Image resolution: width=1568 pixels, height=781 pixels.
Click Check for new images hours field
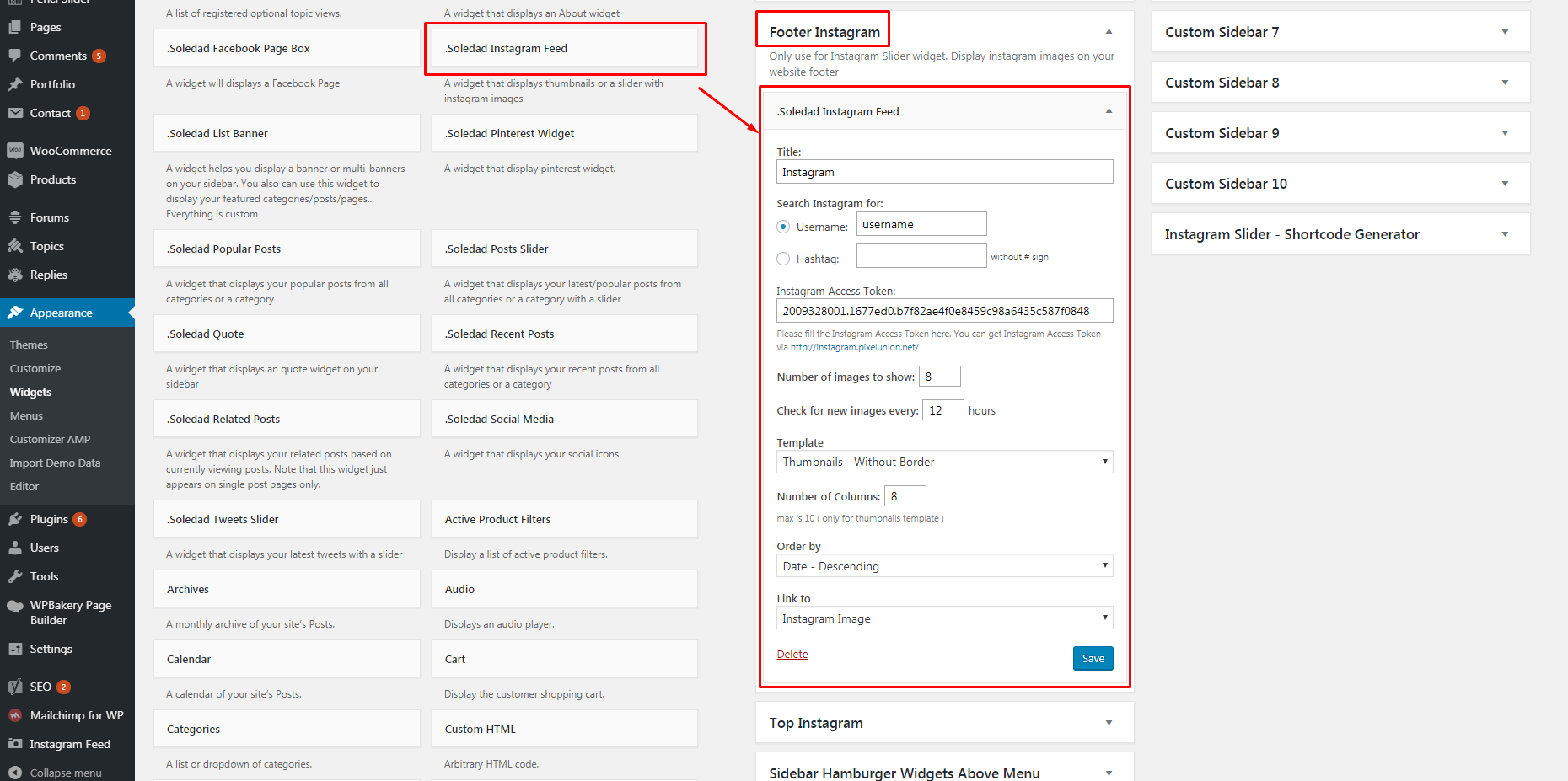coord(942,410)
